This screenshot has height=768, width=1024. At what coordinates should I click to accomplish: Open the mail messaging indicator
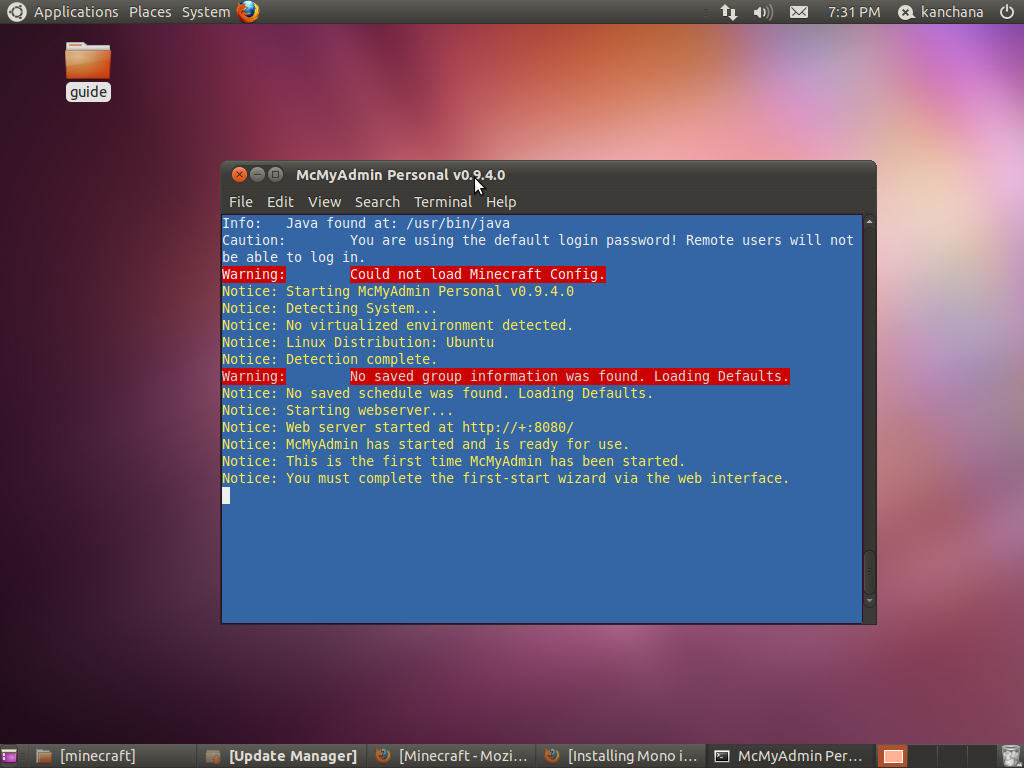799,12
